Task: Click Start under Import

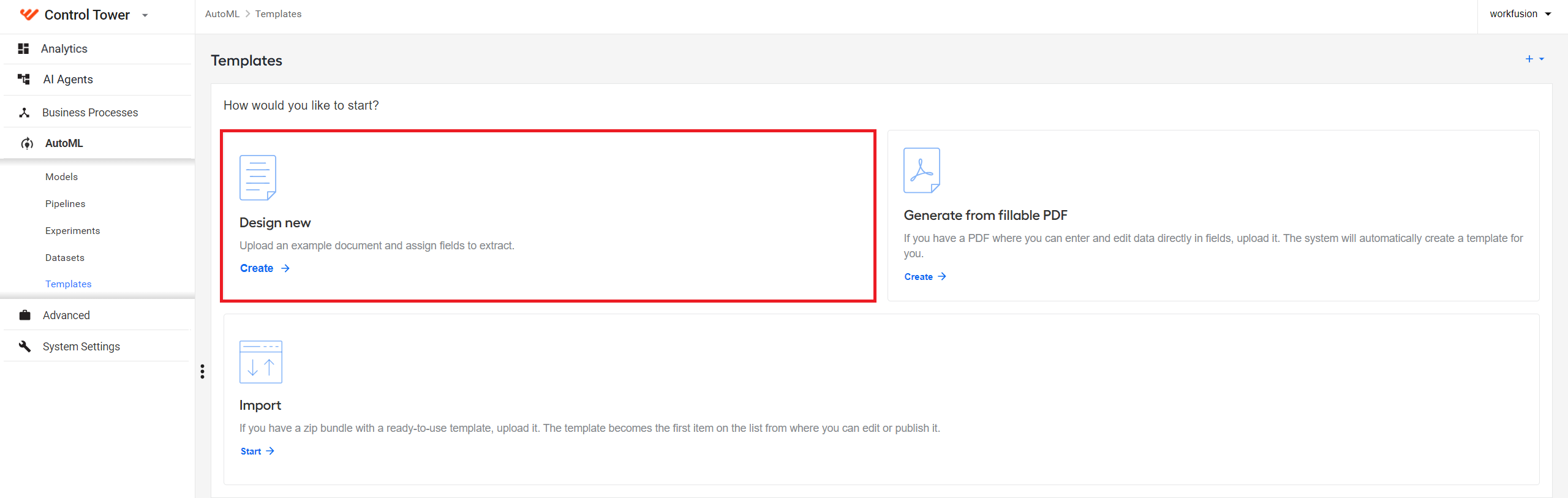Action: click(257, 451)
